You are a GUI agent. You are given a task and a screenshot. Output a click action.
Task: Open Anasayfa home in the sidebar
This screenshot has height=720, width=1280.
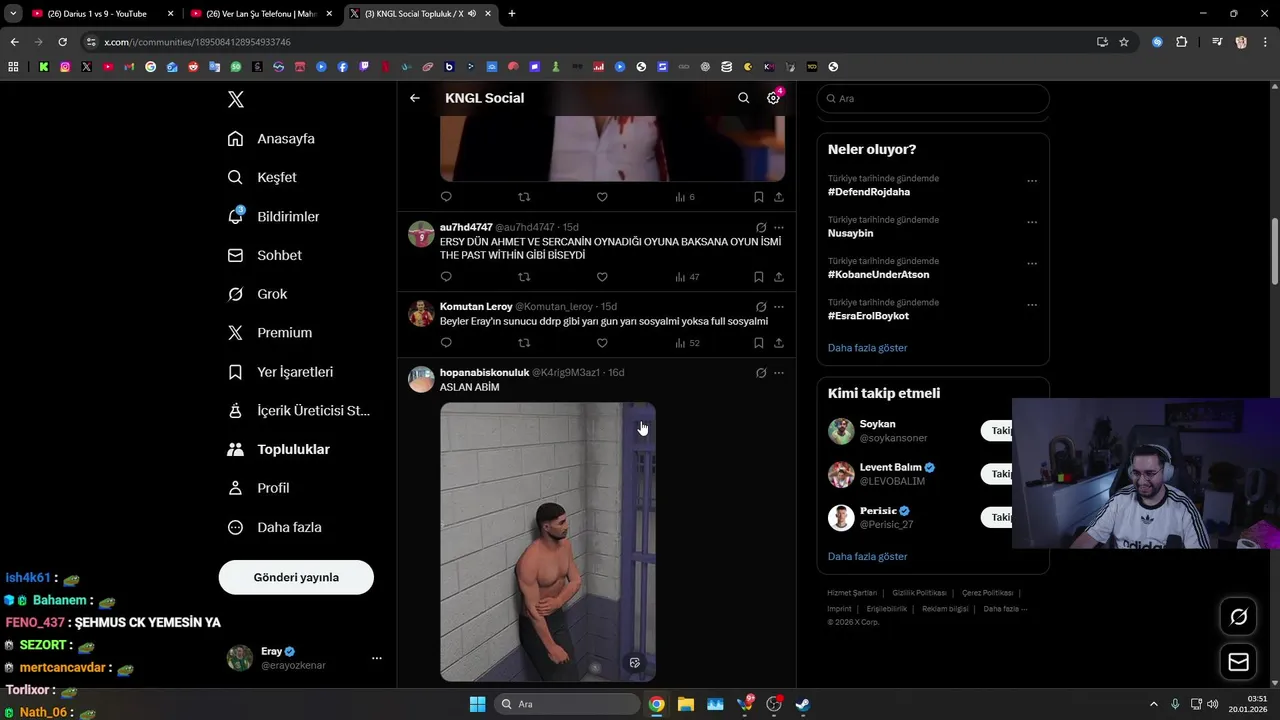pyautogui.click(x=271, y=138)
